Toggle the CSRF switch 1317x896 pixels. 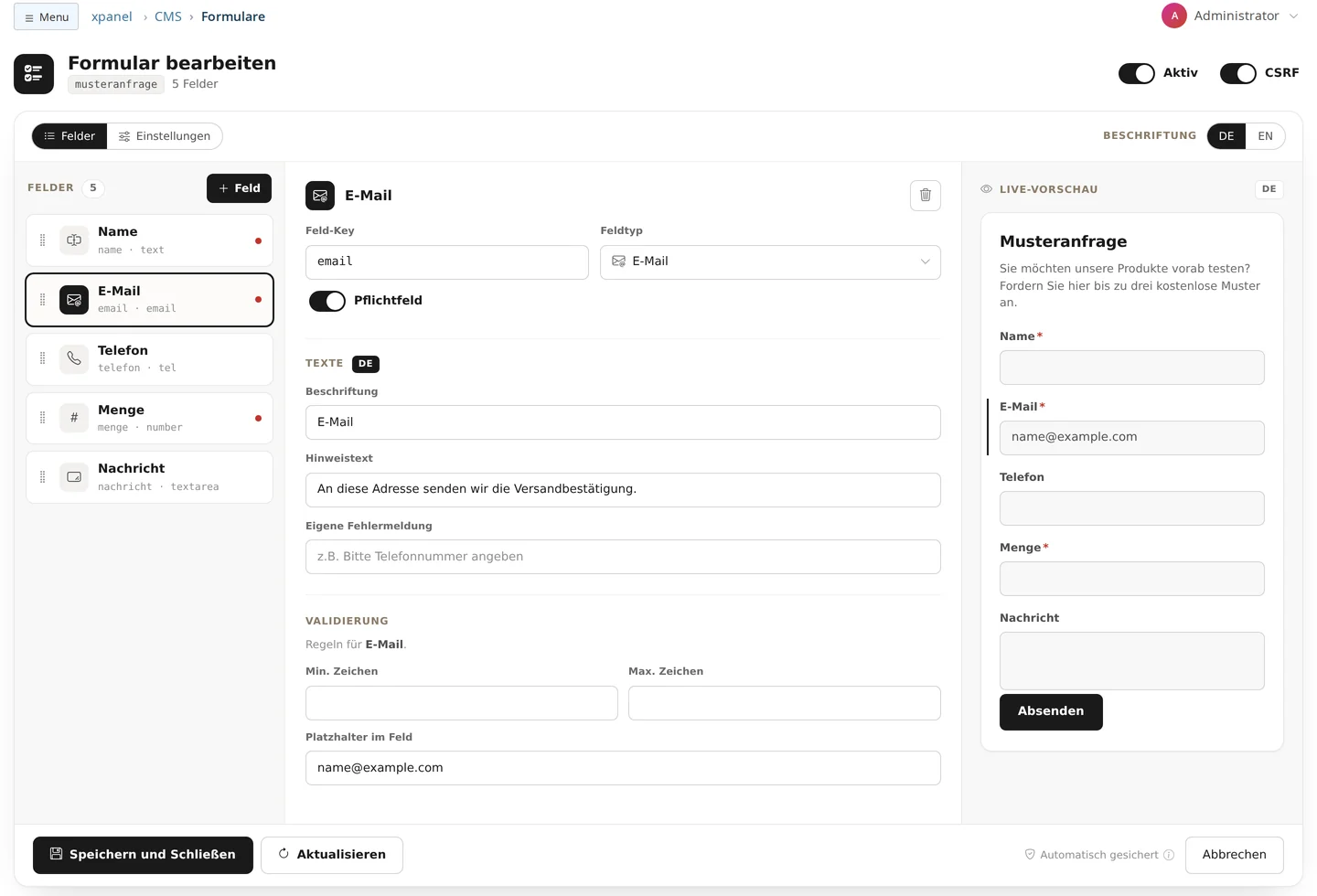pyautogui.click(x=1238, y=73)
